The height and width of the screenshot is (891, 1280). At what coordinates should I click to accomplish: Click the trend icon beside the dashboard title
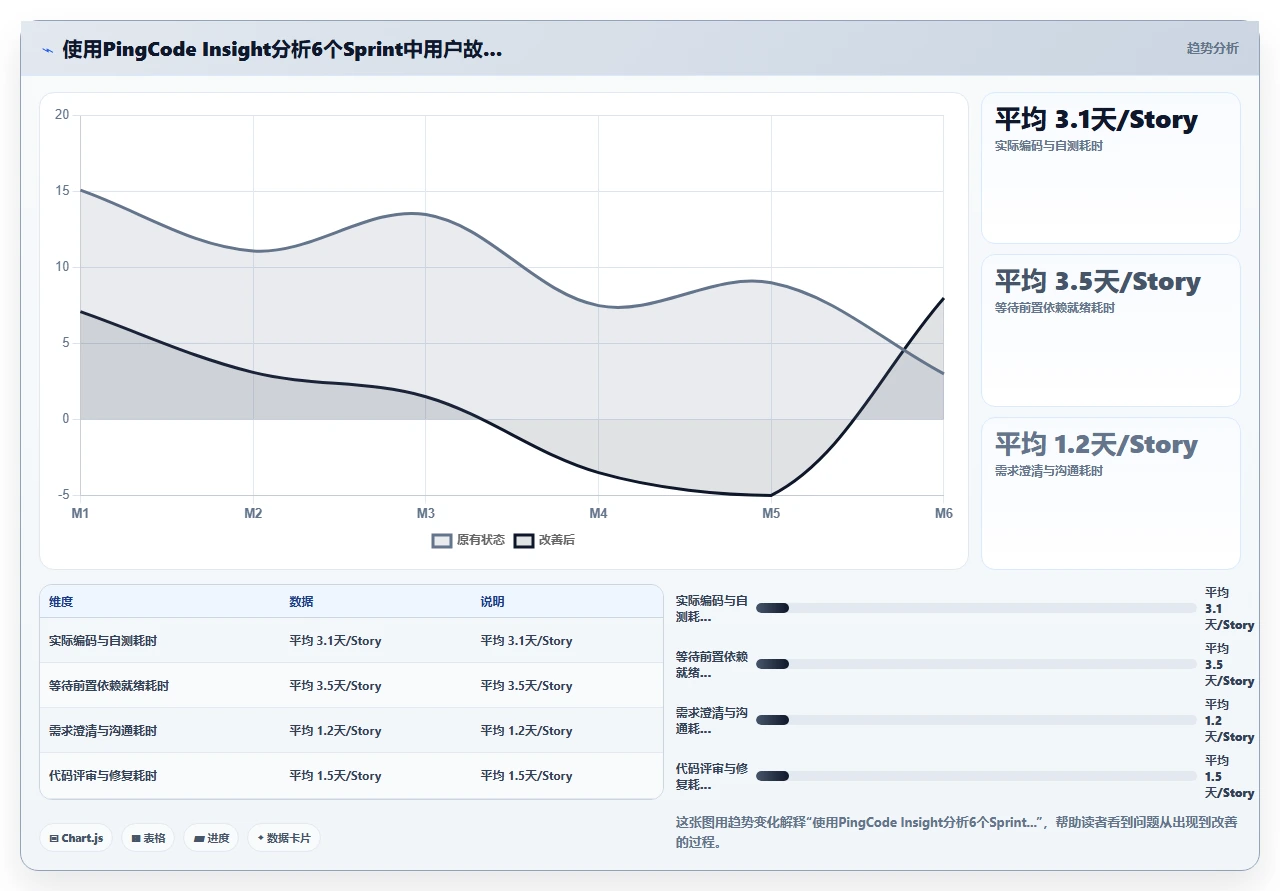pos(48,50)
